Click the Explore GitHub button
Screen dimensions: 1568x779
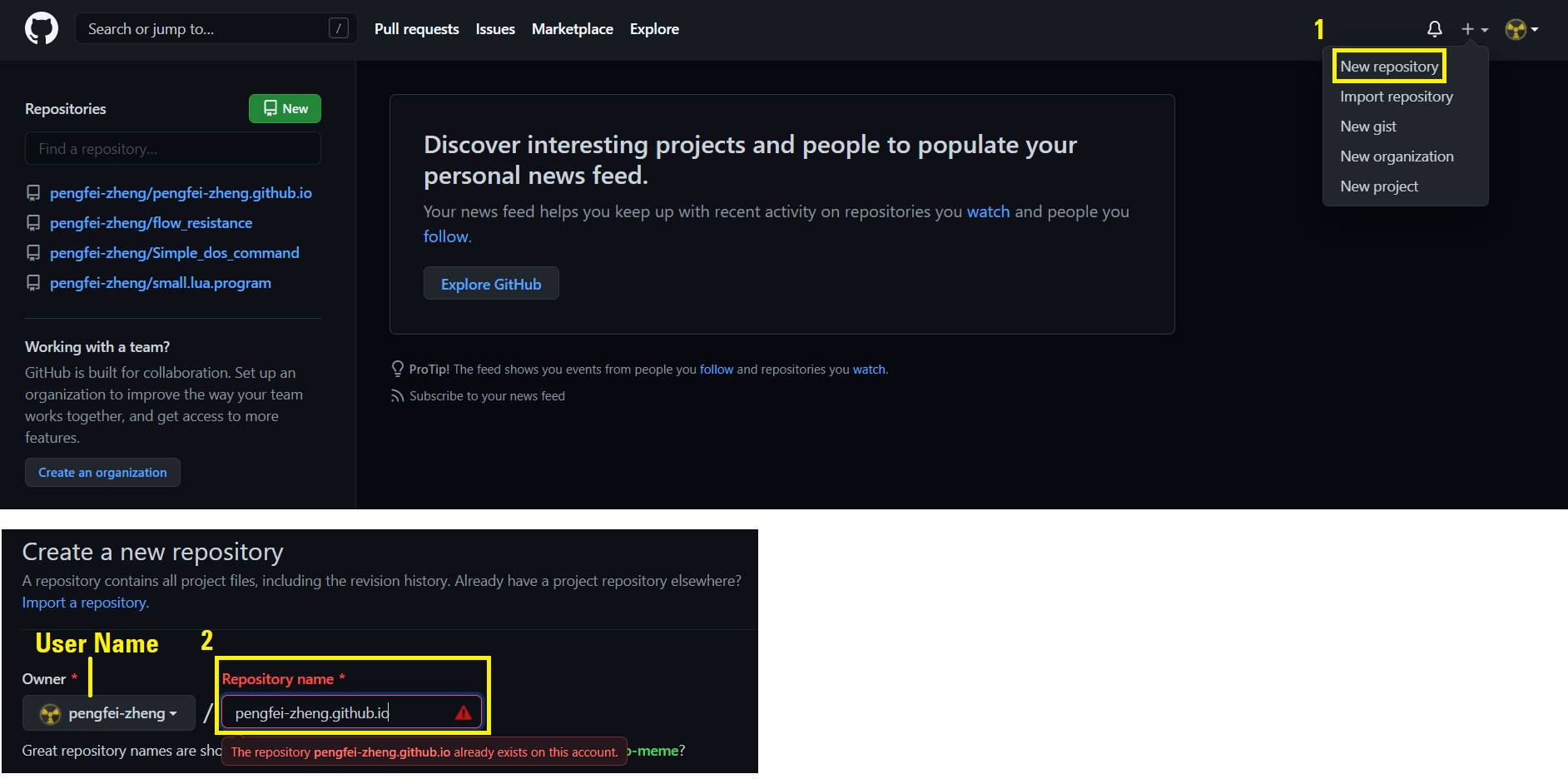pos(491,284)
